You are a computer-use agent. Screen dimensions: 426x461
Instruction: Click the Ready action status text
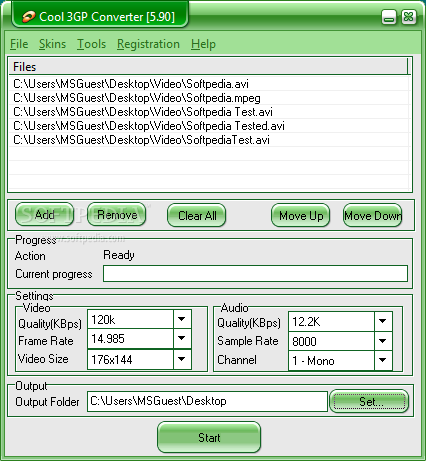(119, 255)
